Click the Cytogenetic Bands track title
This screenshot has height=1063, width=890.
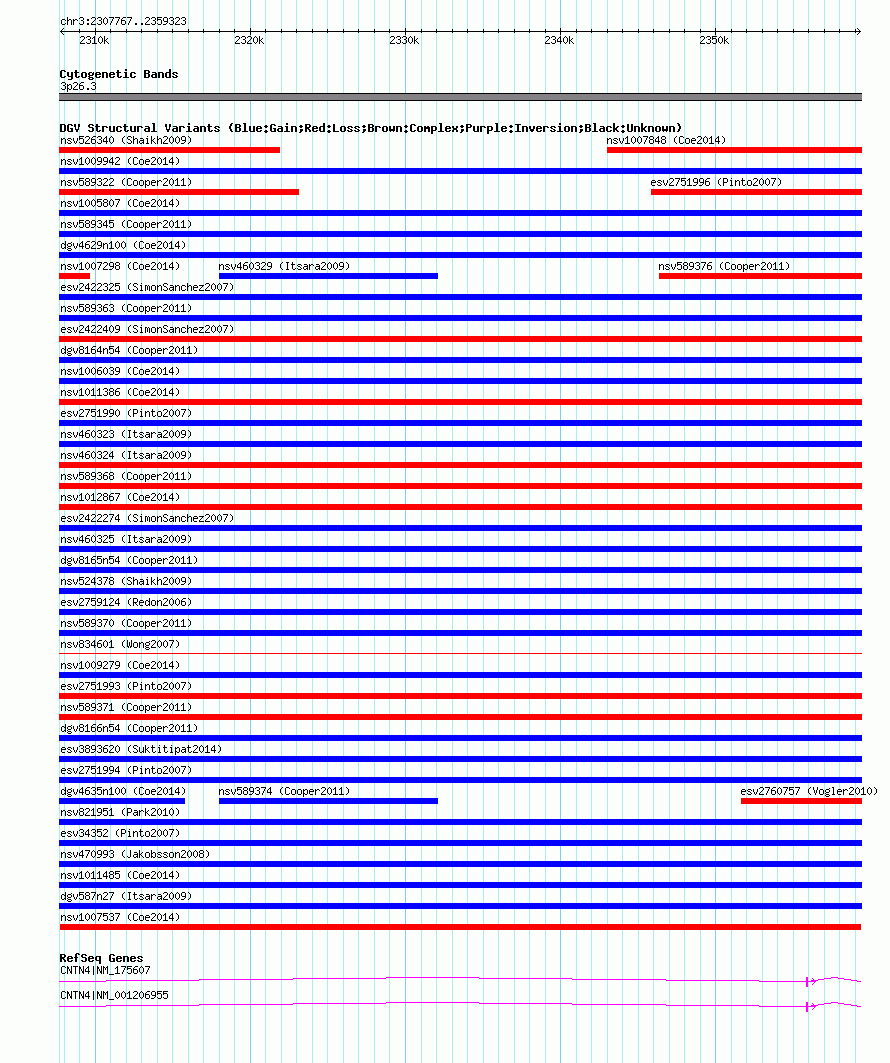coord(119,74)
